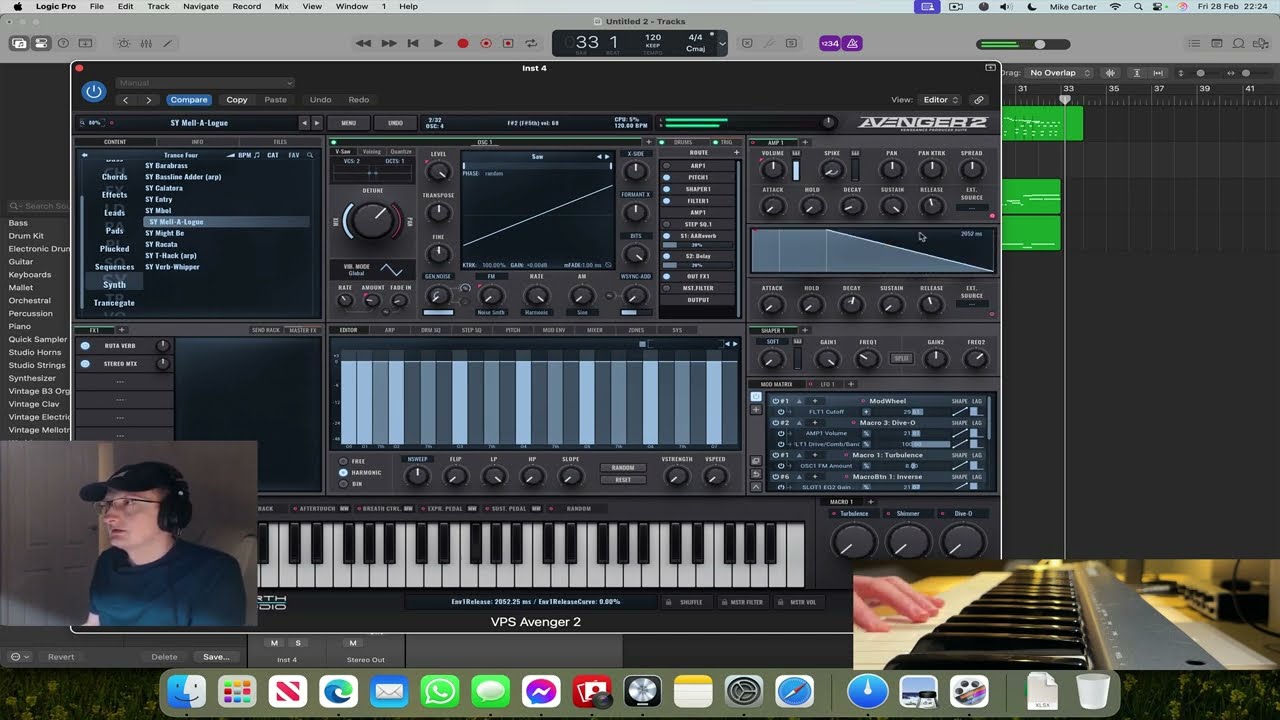The height and width of the screenshot is (720, 1280).
Task: Switch to the ARP editor tab
Action: 390,330
